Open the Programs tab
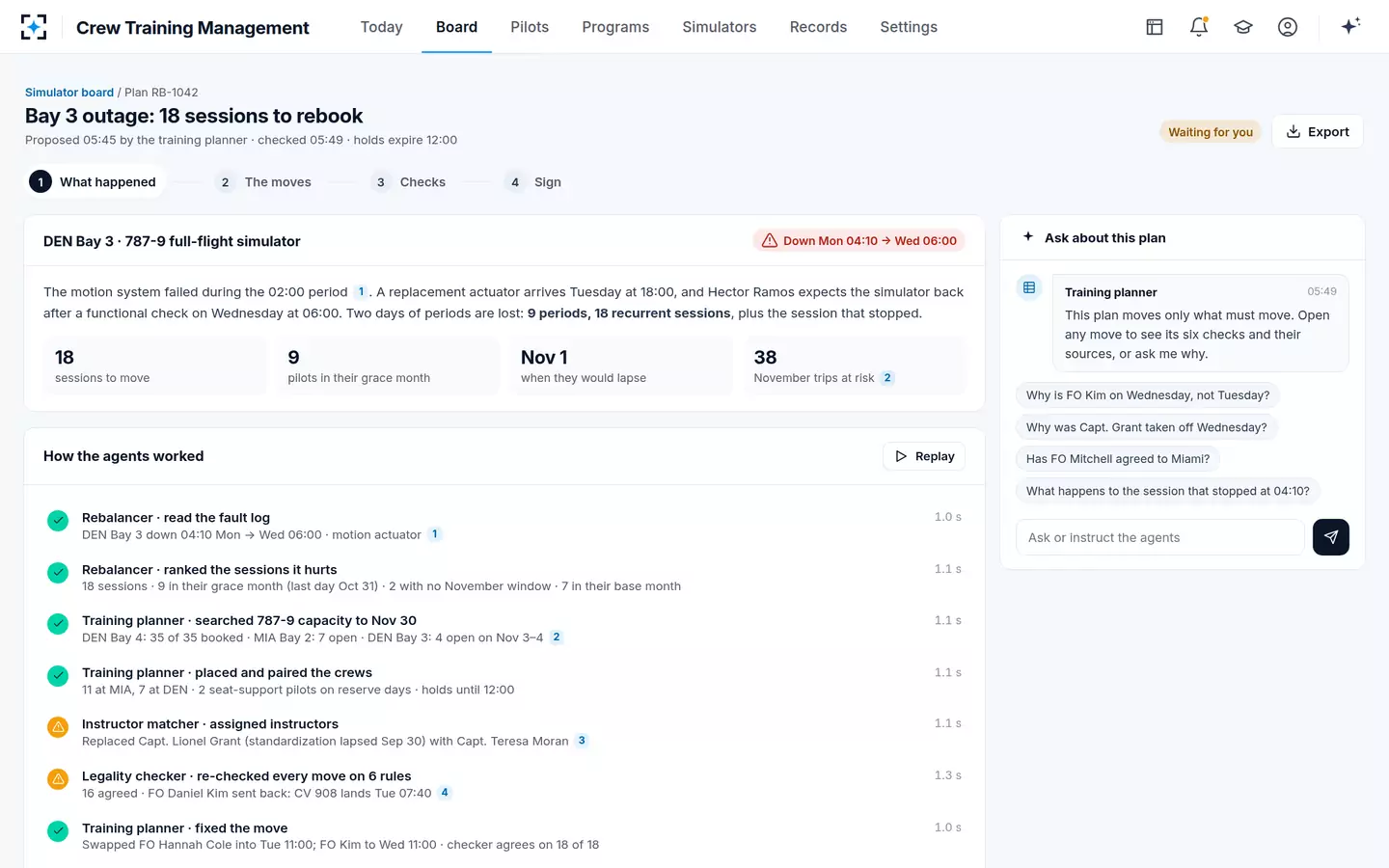1389x868 pixels. pos(615,27)
